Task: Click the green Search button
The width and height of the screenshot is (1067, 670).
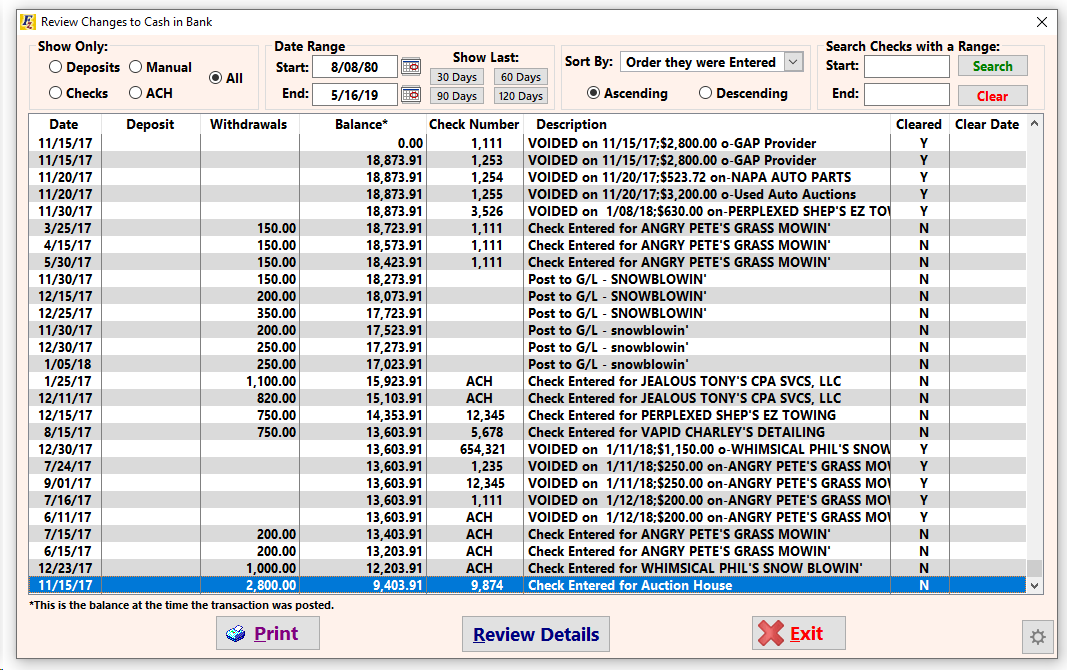Action: click(x=992, y=66)
